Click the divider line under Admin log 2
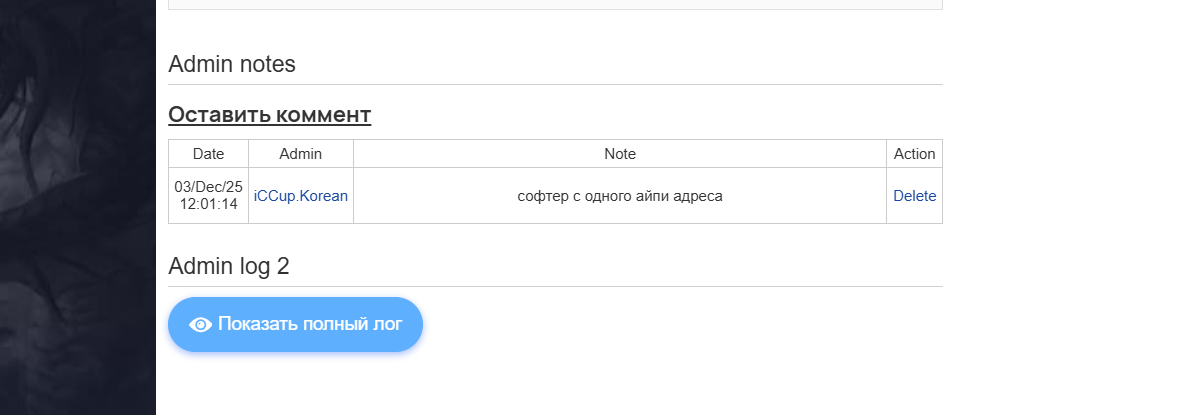Viewport: 1189px width, 415px height. pyautogui.click(x=555, y=286)
